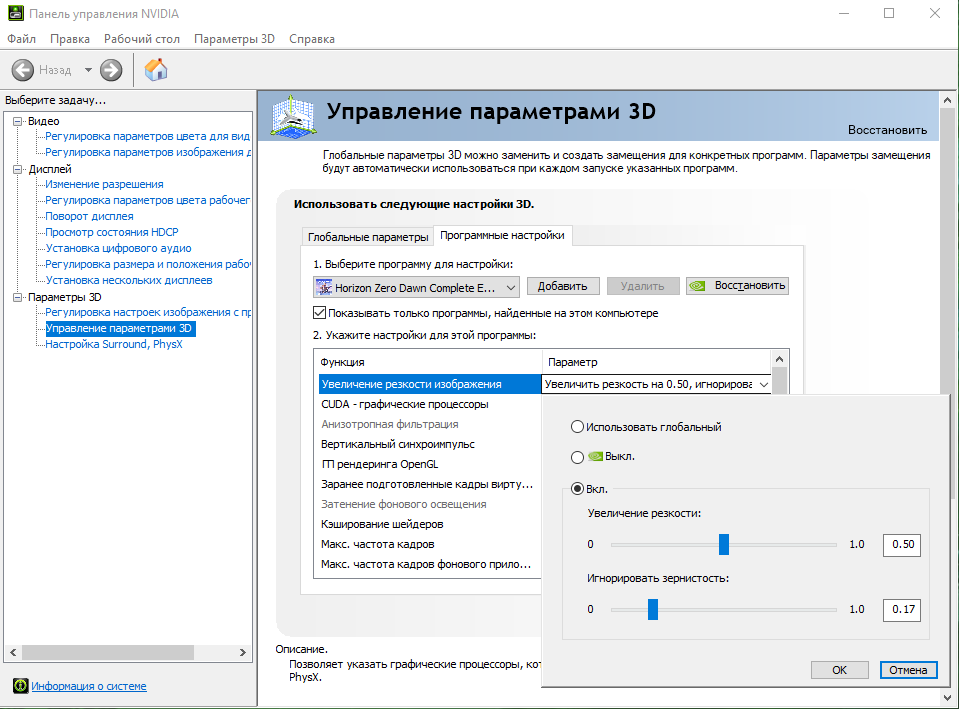Open the Рабочий стол menu
The image size is (959, 709).
pyautogui.click(x=141, y=39)
